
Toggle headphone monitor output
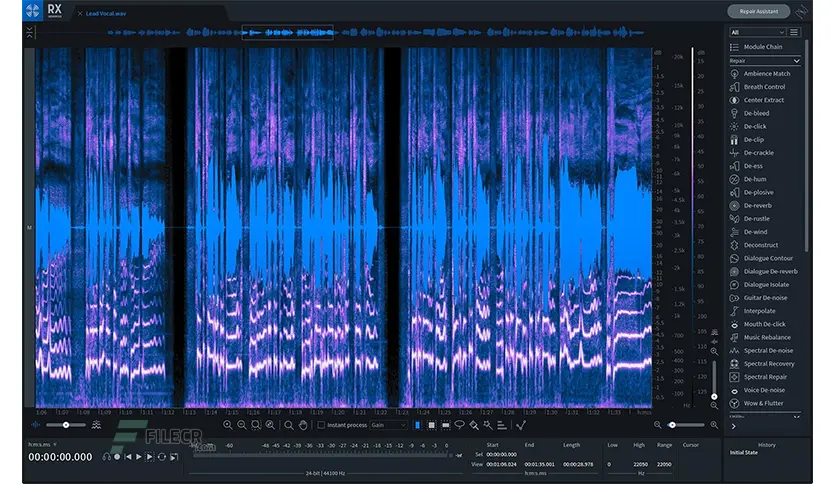(107, 457)
